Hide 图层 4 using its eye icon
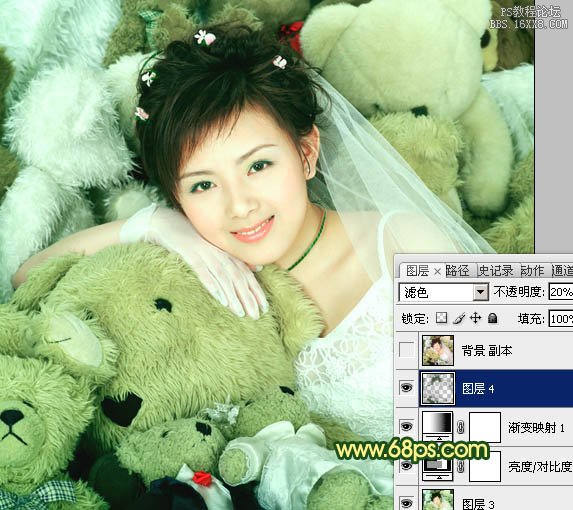This screenshot has width=573, height=510. click(x=407, y=388)
